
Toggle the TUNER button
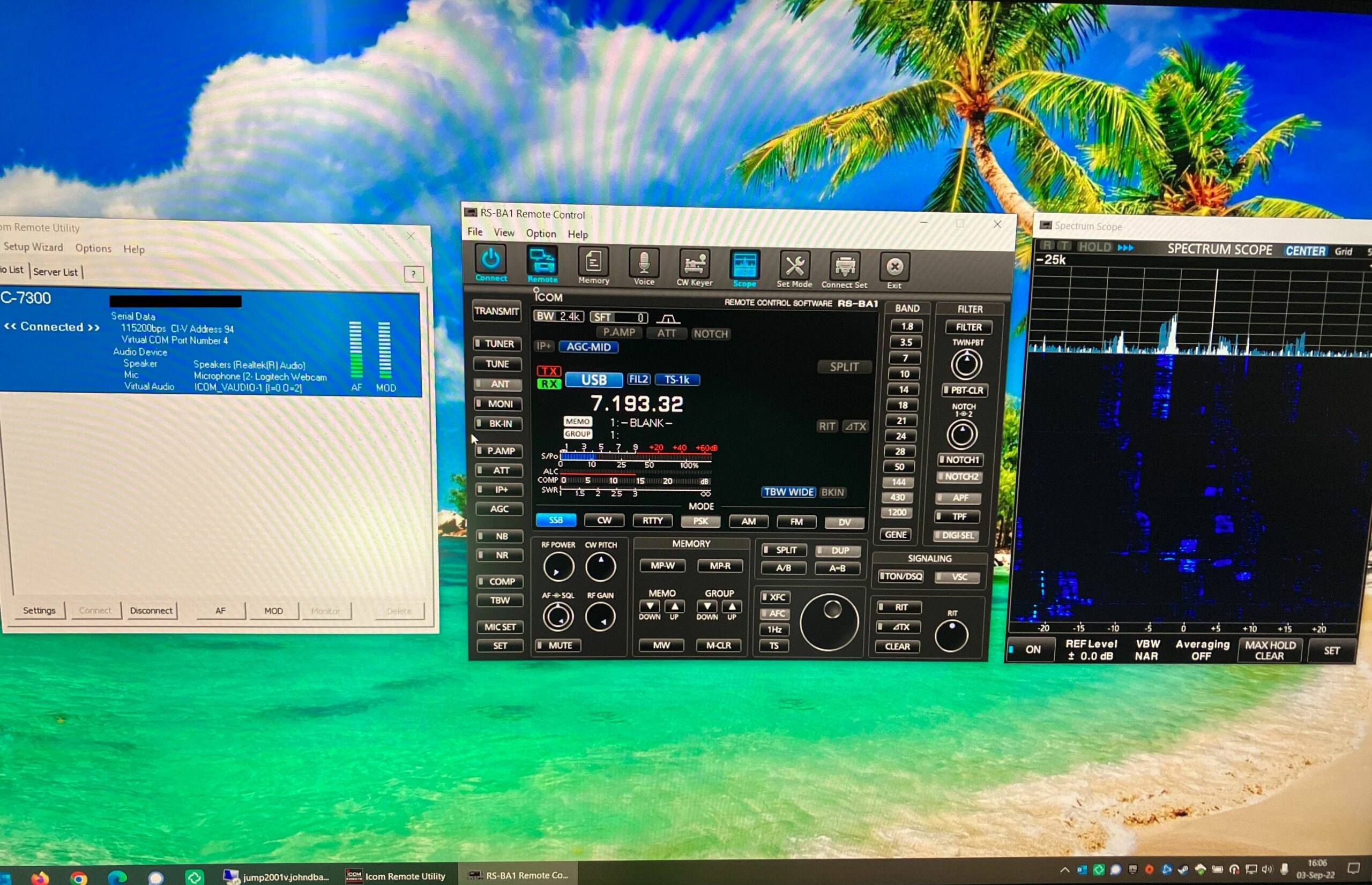tap(498, 343)
